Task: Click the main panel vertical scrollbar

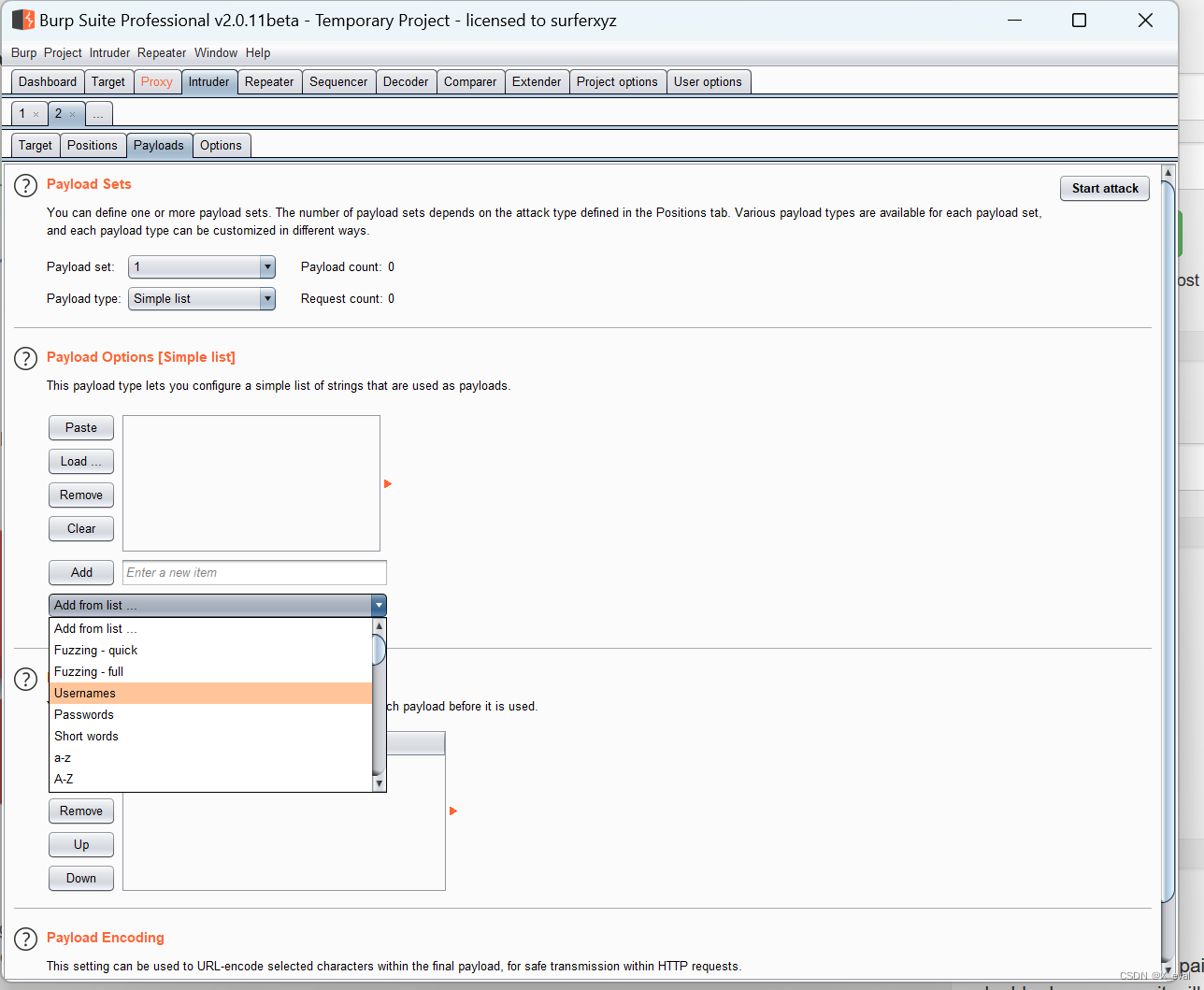Action: click(1168, 540)
